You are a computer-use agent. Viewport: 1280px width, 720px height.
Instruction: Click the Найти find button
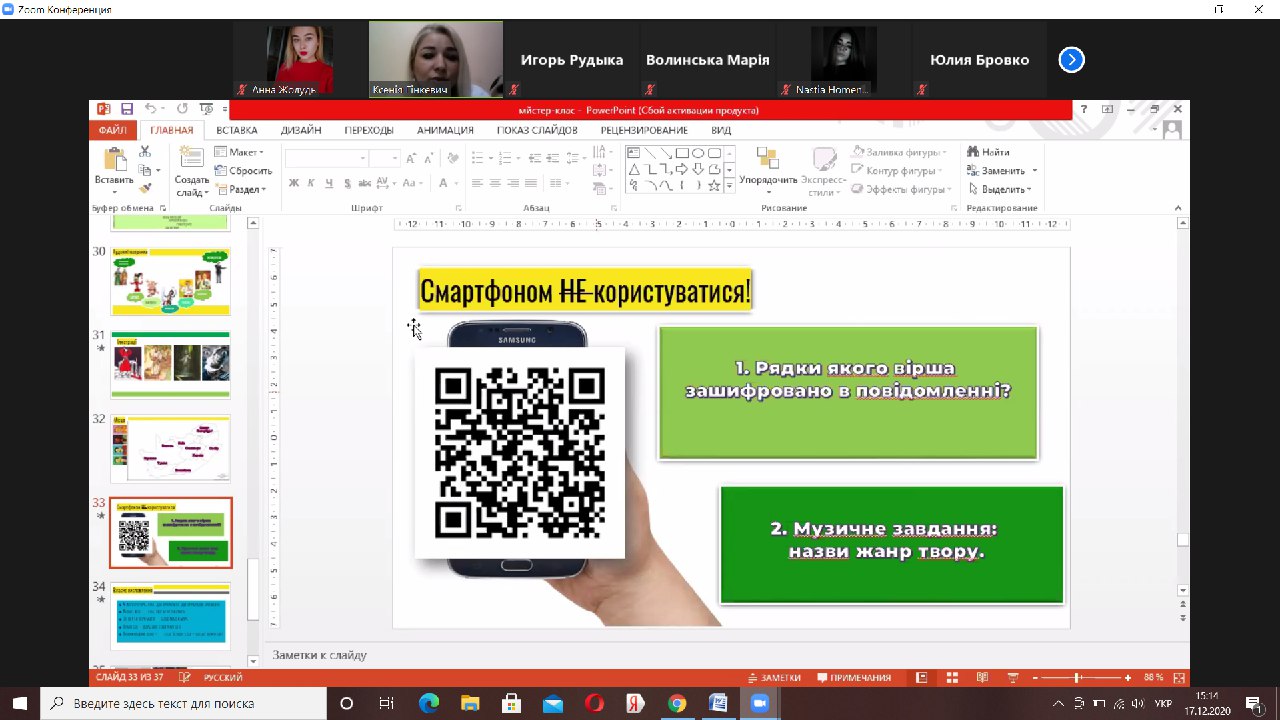(x=988, y=152)
